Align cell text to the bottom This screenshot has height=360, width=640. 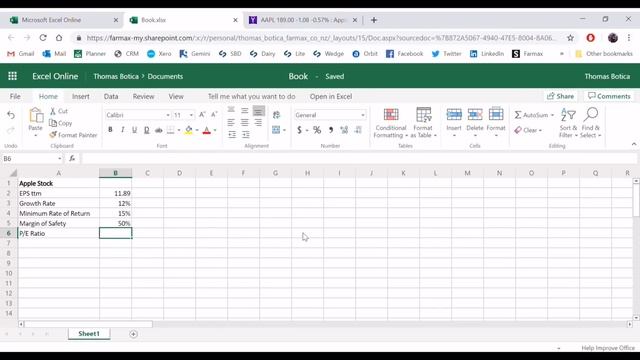pos(258,111)
